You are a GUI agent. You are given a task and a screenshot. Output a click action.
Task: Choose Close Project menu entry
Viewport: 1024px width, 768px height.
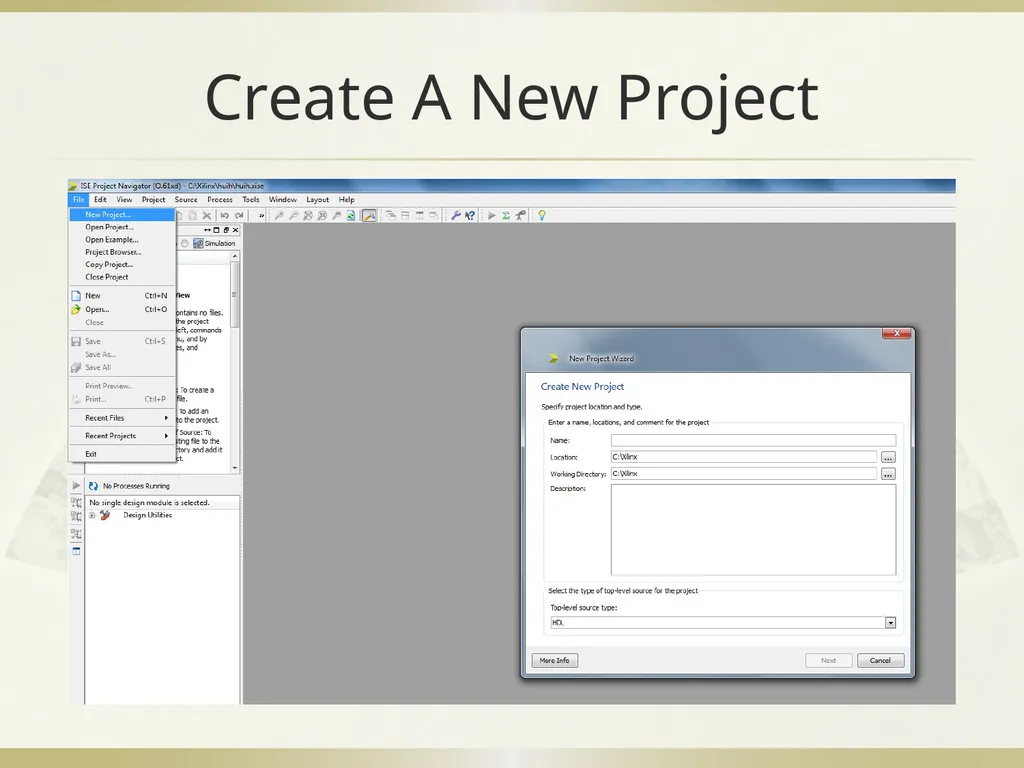[x=122, y=277]
